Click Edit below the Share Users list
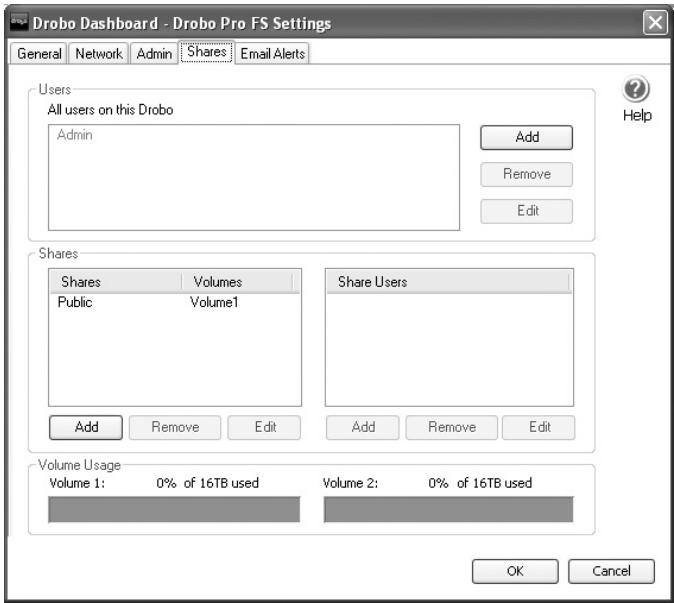The image size is (674, 603). point(539,427)
